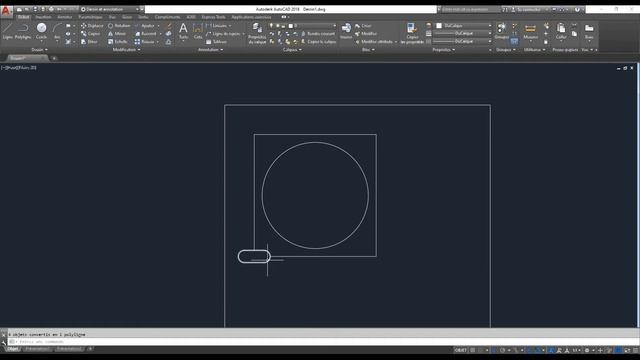The width and height of the screenshot is (640, 360).
Task: Click the Copier tool in Modification panel
Action: pyautogui.click(x=91, y=34)
